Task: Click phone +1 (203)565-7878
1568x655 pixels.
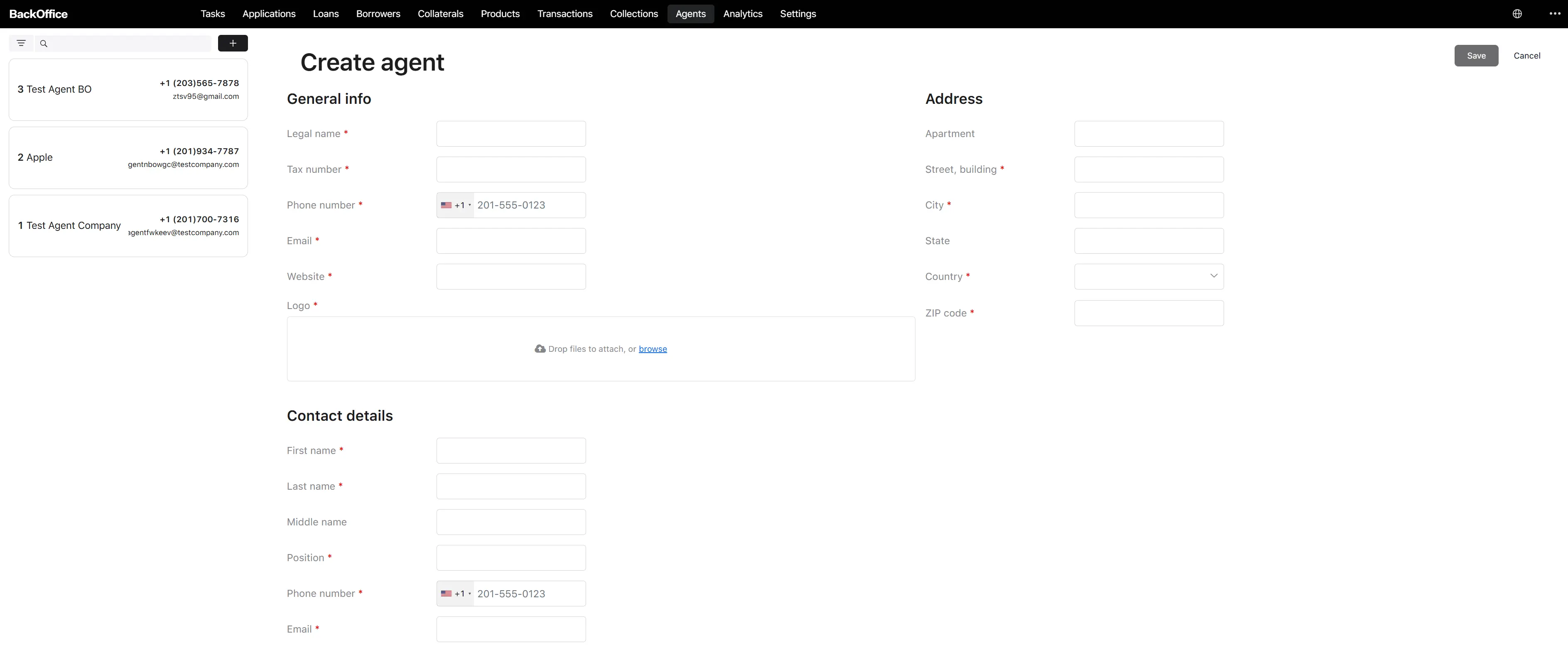Action: tap(199, 83)
